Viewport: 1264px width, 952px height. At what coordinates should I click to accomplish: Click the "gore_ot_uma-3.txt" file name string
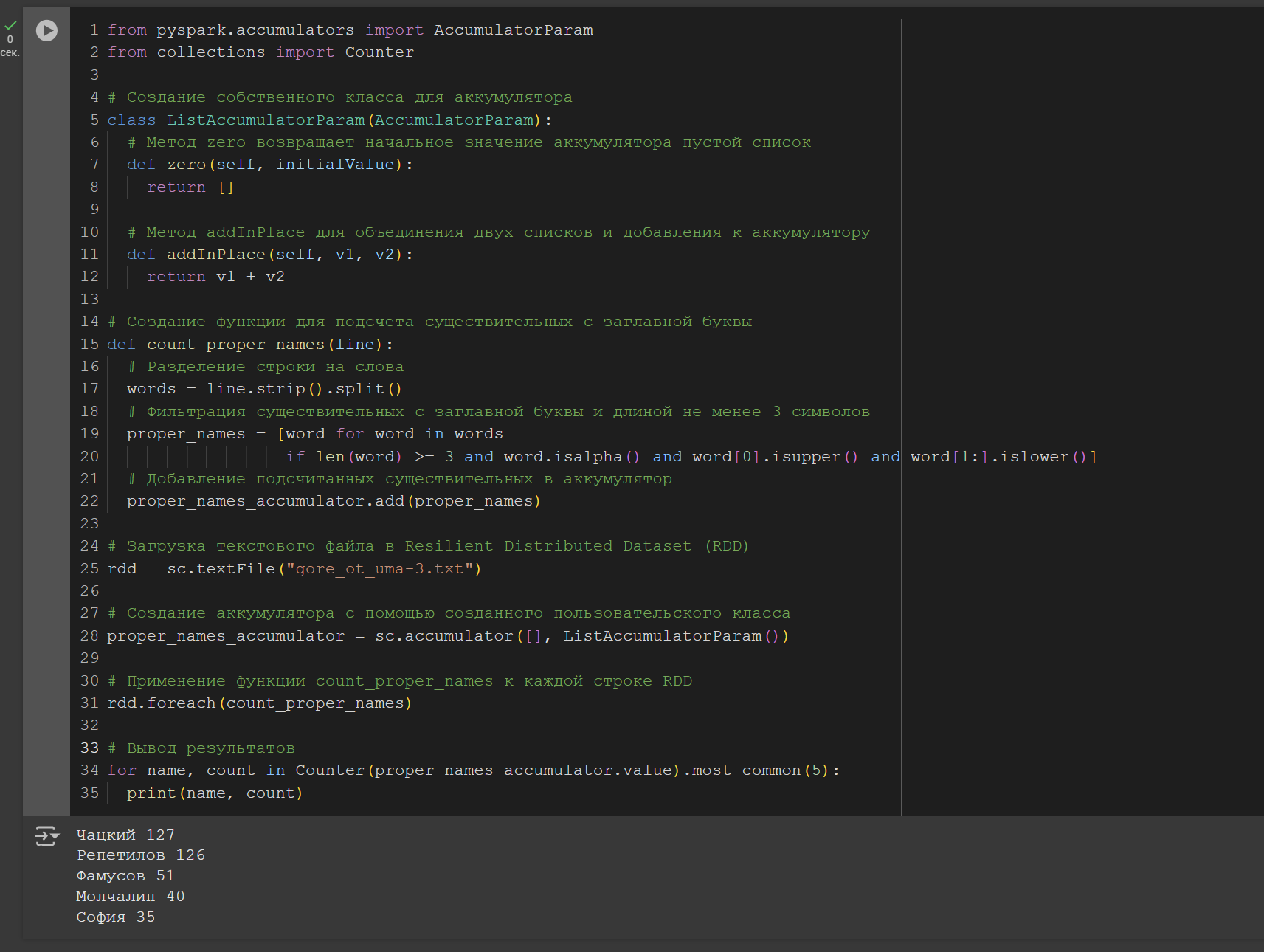[x=379, y=569]
